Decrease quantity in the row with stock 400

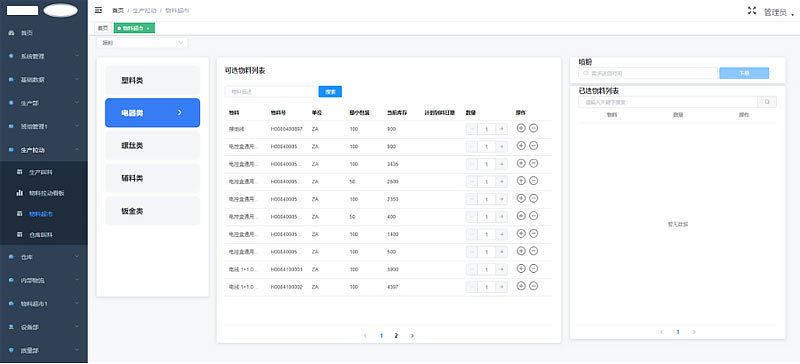click(471, 217)
